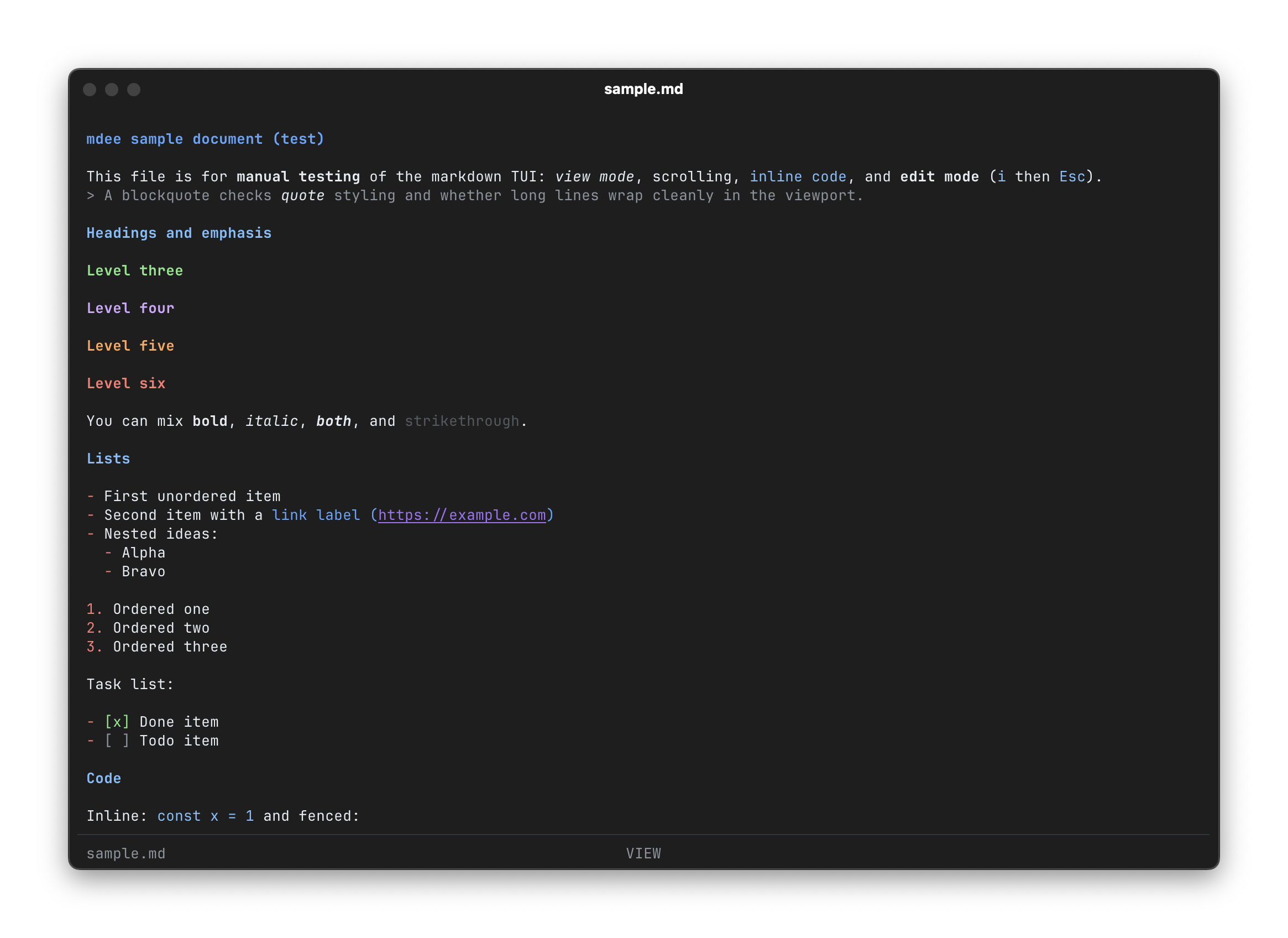
Task: Click the Lists section heading
Action: [x=108, y=458]
